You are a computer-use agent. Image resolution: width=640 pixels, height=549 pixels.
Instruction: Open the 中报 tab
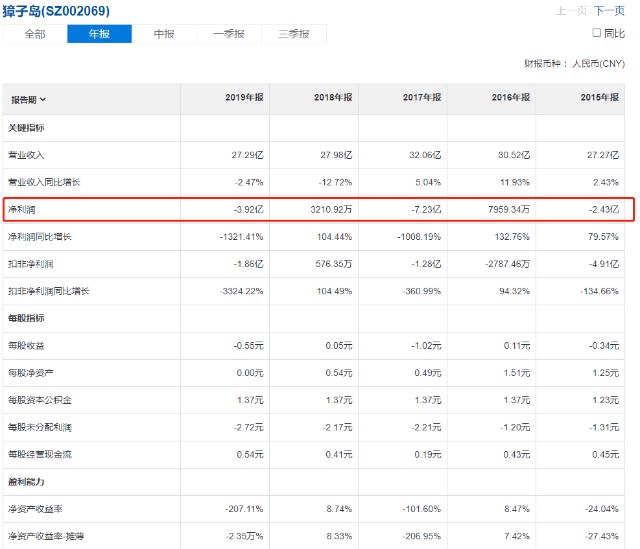[x=164, y=34]
